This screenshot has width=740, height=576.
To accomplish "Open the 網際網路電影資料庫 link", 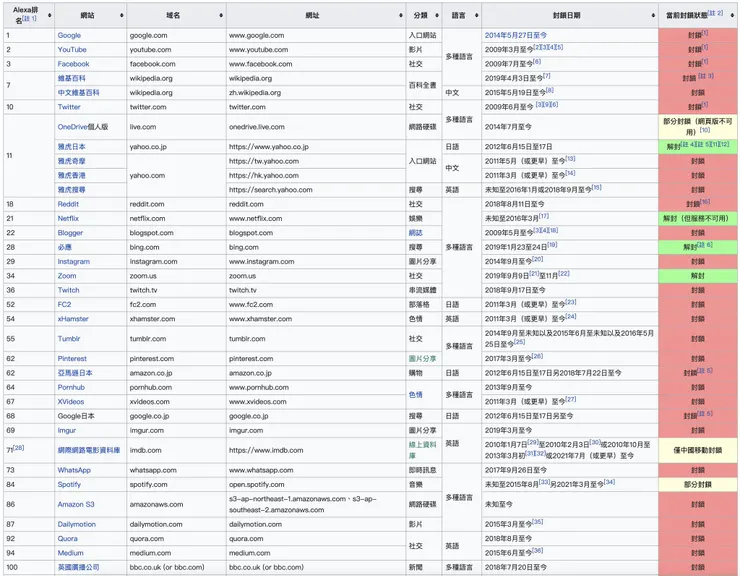I will click(89, 450).
